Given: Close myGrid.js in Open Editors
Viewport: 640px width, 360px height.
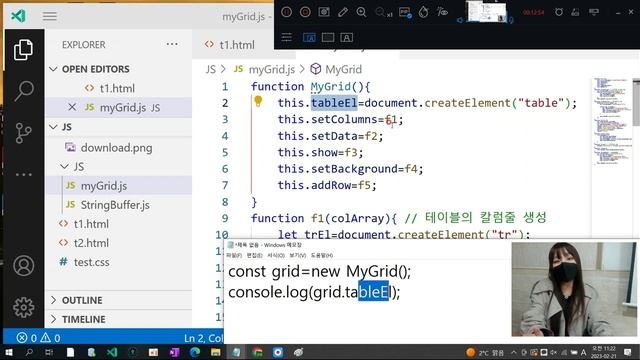Looking at the screenshot, I should pyautogui.click(x=72, y=107).
